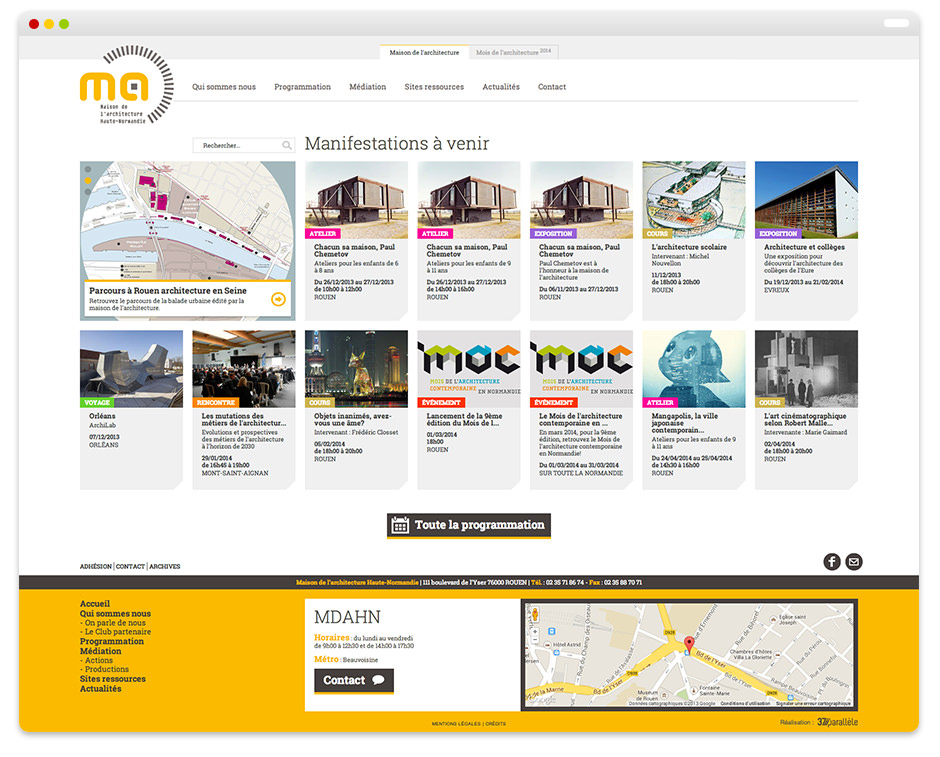Open the Archives footer link
This screenshot has height=757, width=940.
point(165,567)
